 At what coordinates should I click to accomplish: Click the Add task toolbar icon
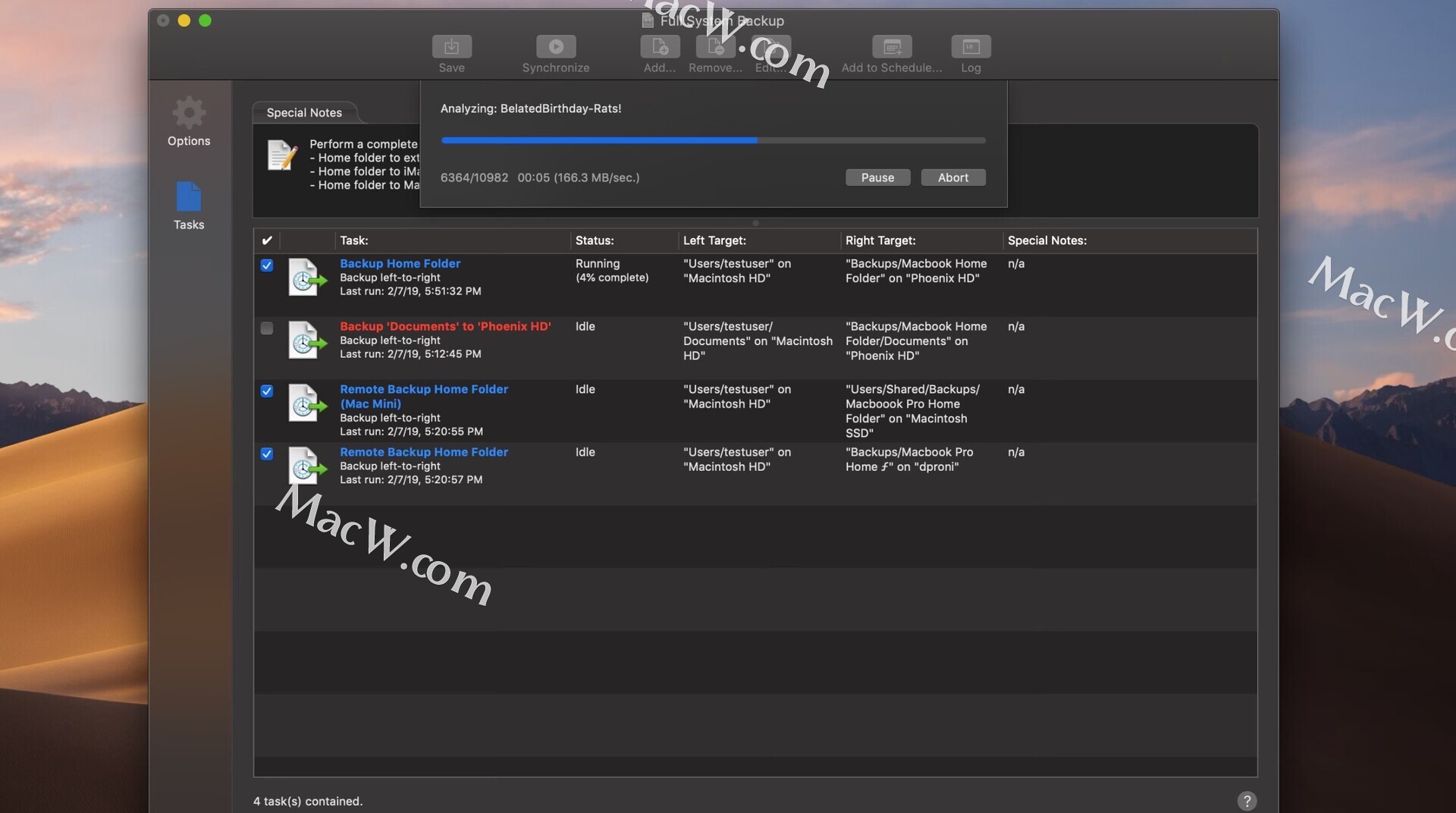coord(659,48)
